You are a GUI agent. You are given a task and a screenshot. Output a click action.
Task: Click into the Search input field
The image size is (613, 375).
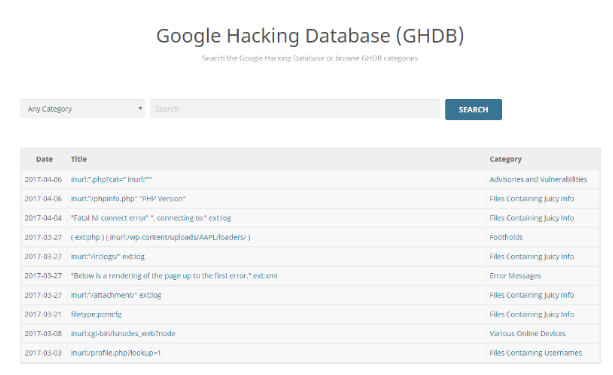pos(295,109)
